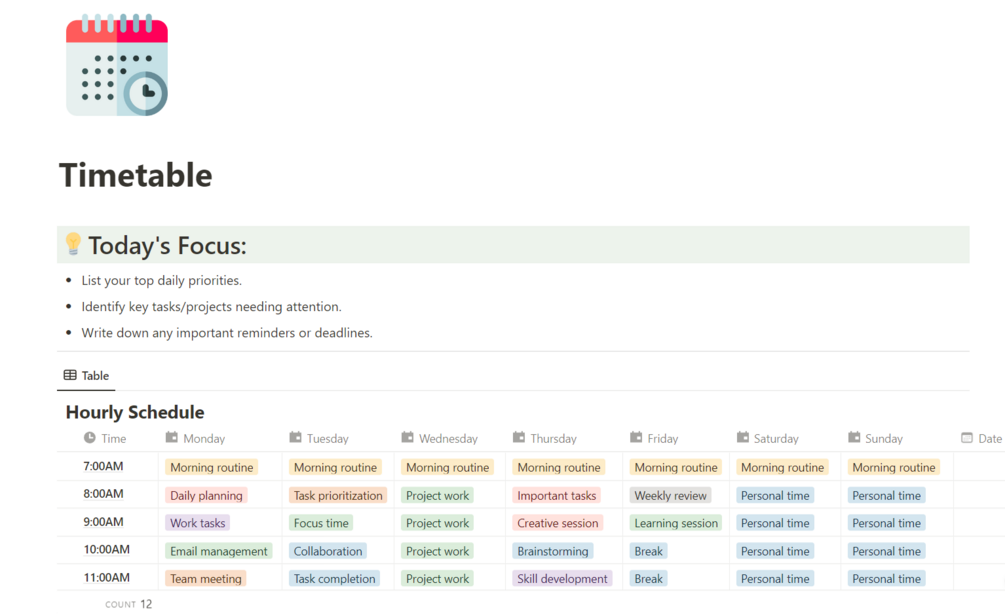
Task: Open the 7:00AM row
Action: pyautogui.click(x=103, y=466)
